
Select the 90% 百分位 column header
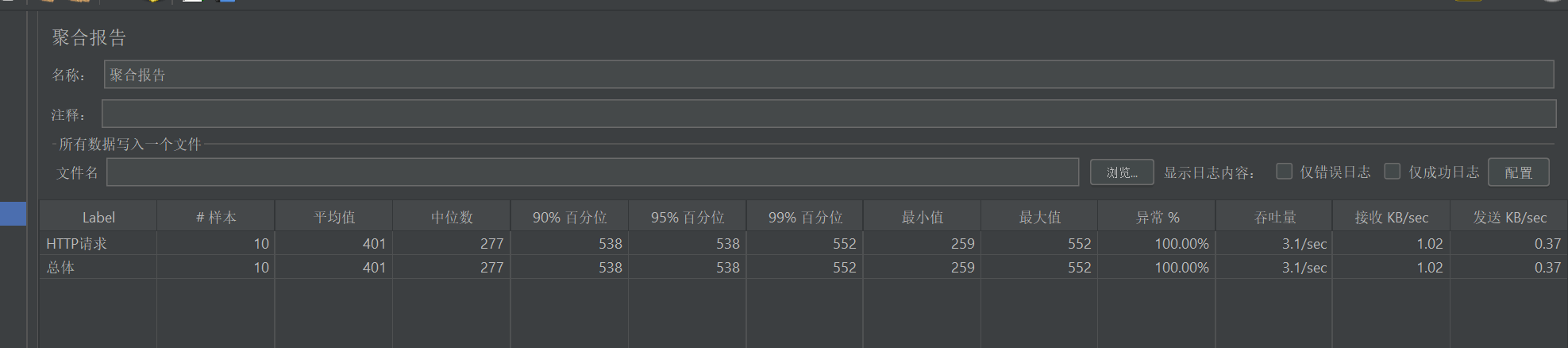pyautogui.click(x=569, y=217)
